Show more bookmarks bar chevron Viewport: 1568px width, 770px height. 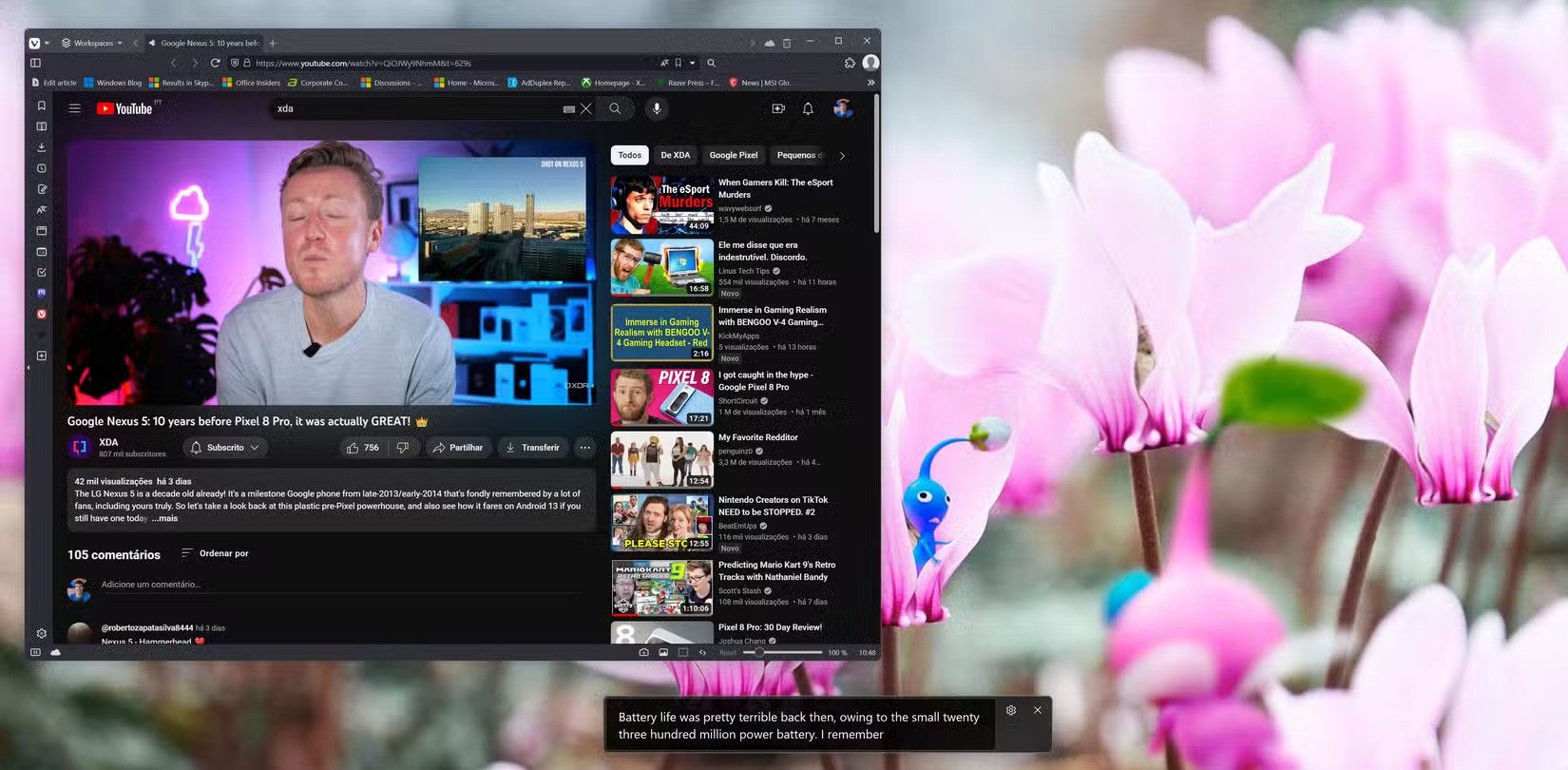pyautogui.click(x=870, y=83)
